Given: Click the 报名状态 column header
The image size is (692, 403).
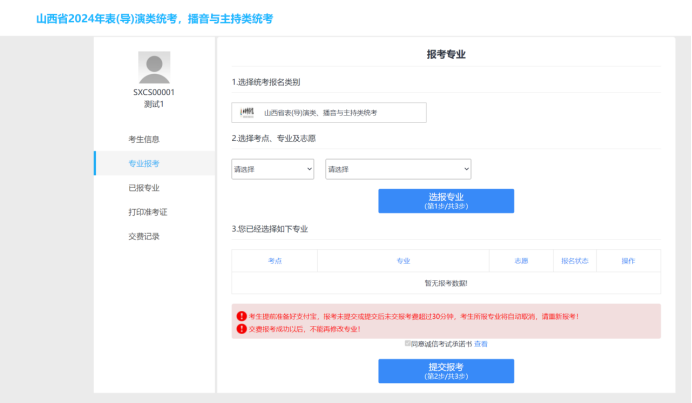Looking at the screenshot, I should click(574, 261).
